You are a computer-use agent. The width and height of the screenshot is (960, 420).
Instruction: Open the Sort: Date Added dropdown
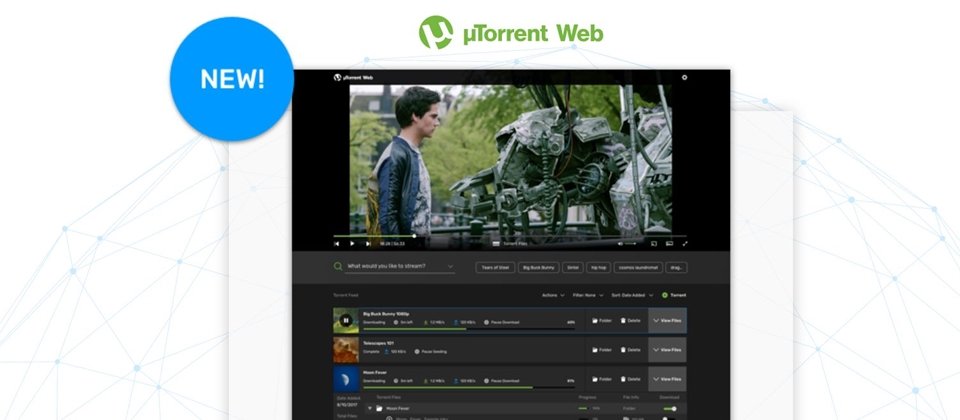[x=632, y=295]
